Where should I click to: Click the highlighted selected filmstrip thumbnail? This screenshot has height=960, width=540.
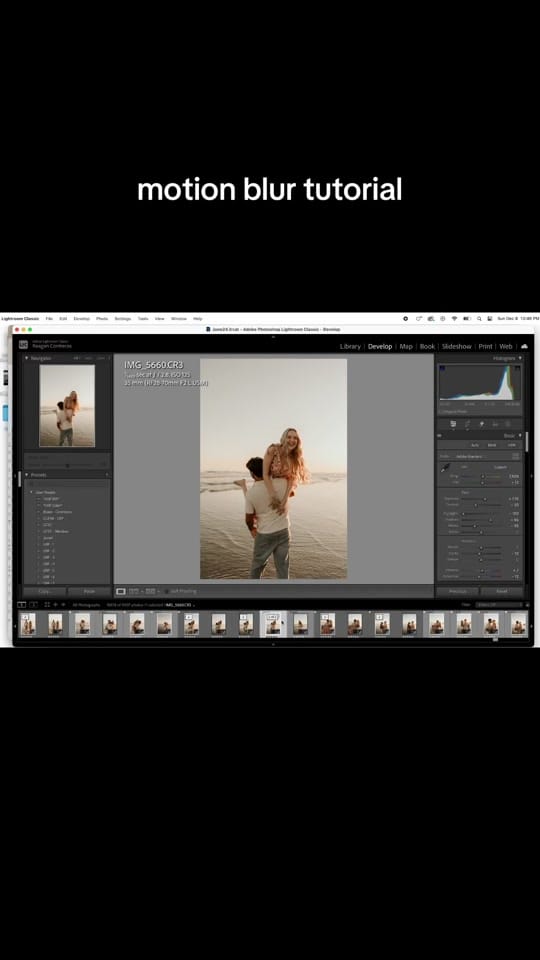[x=273, y=624]
